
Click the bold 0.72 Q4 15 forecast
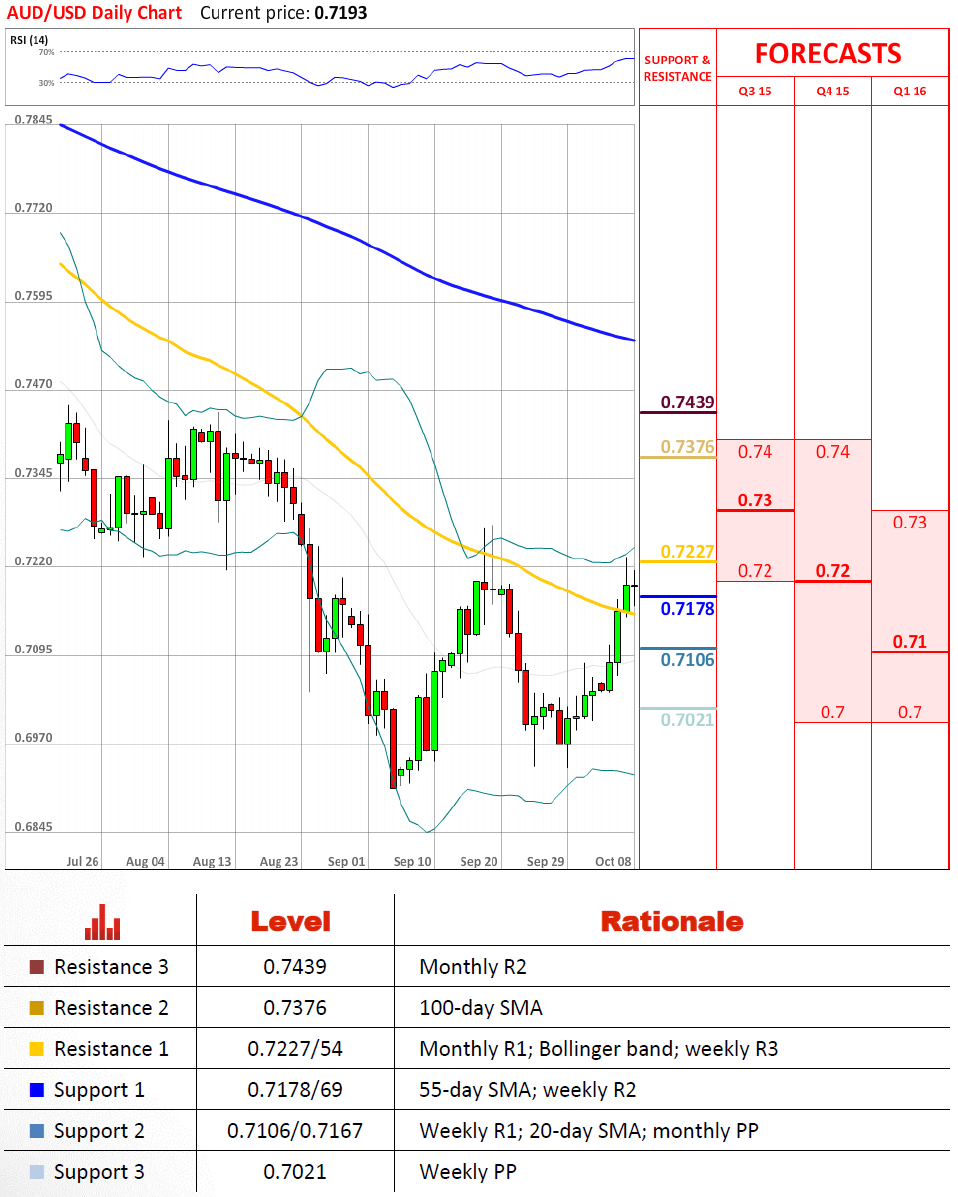click(832, 571)
